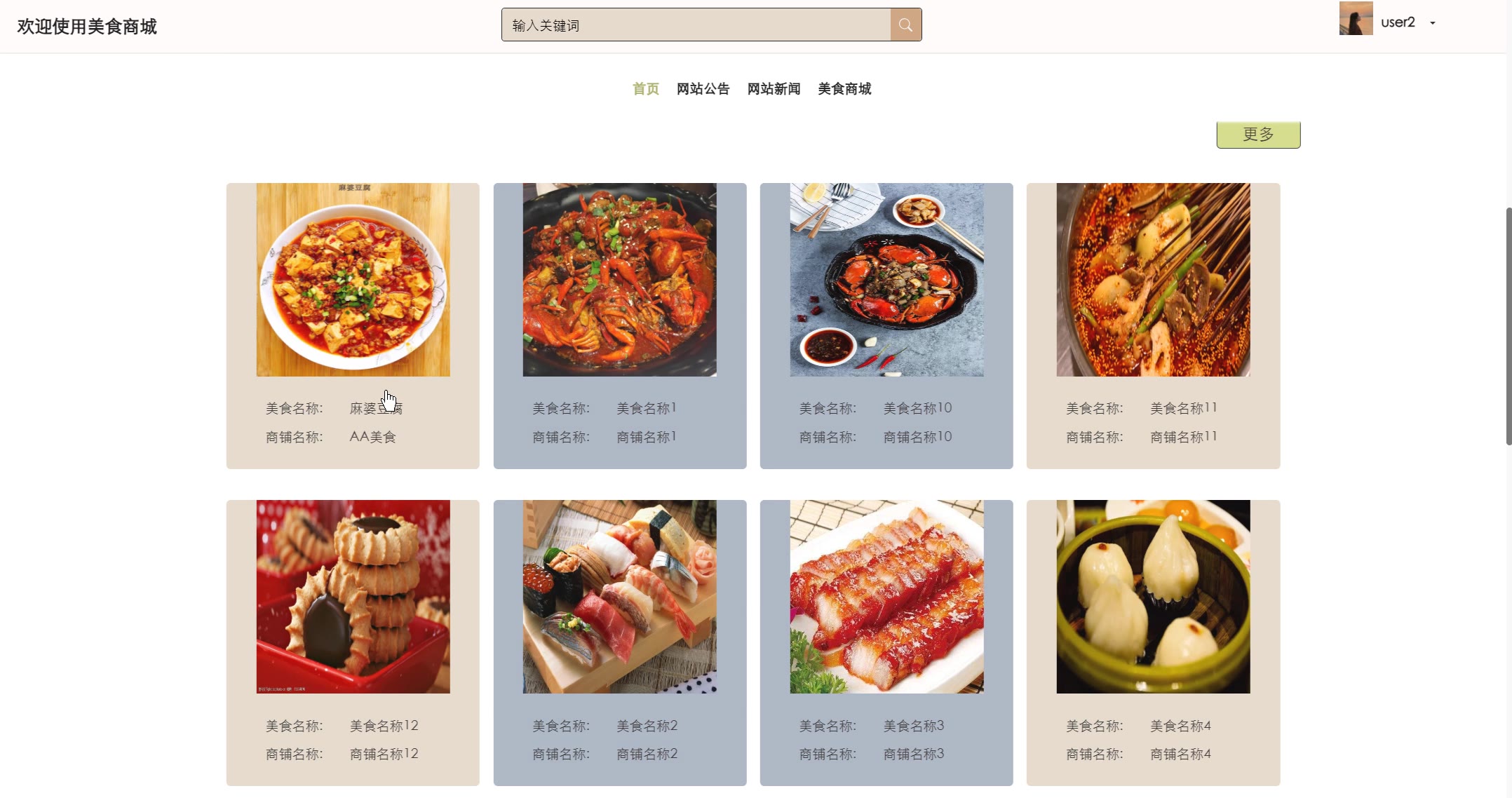Click the page vertical scrollbar thumb

(1508, 326)
